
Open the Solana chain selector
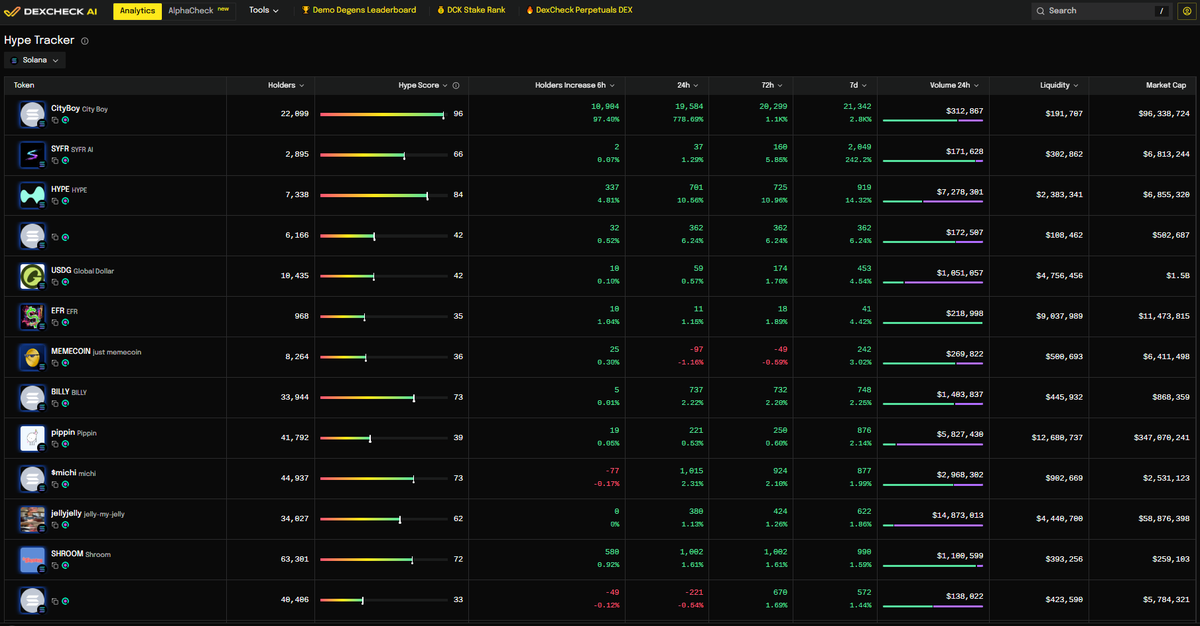point(36,60)
